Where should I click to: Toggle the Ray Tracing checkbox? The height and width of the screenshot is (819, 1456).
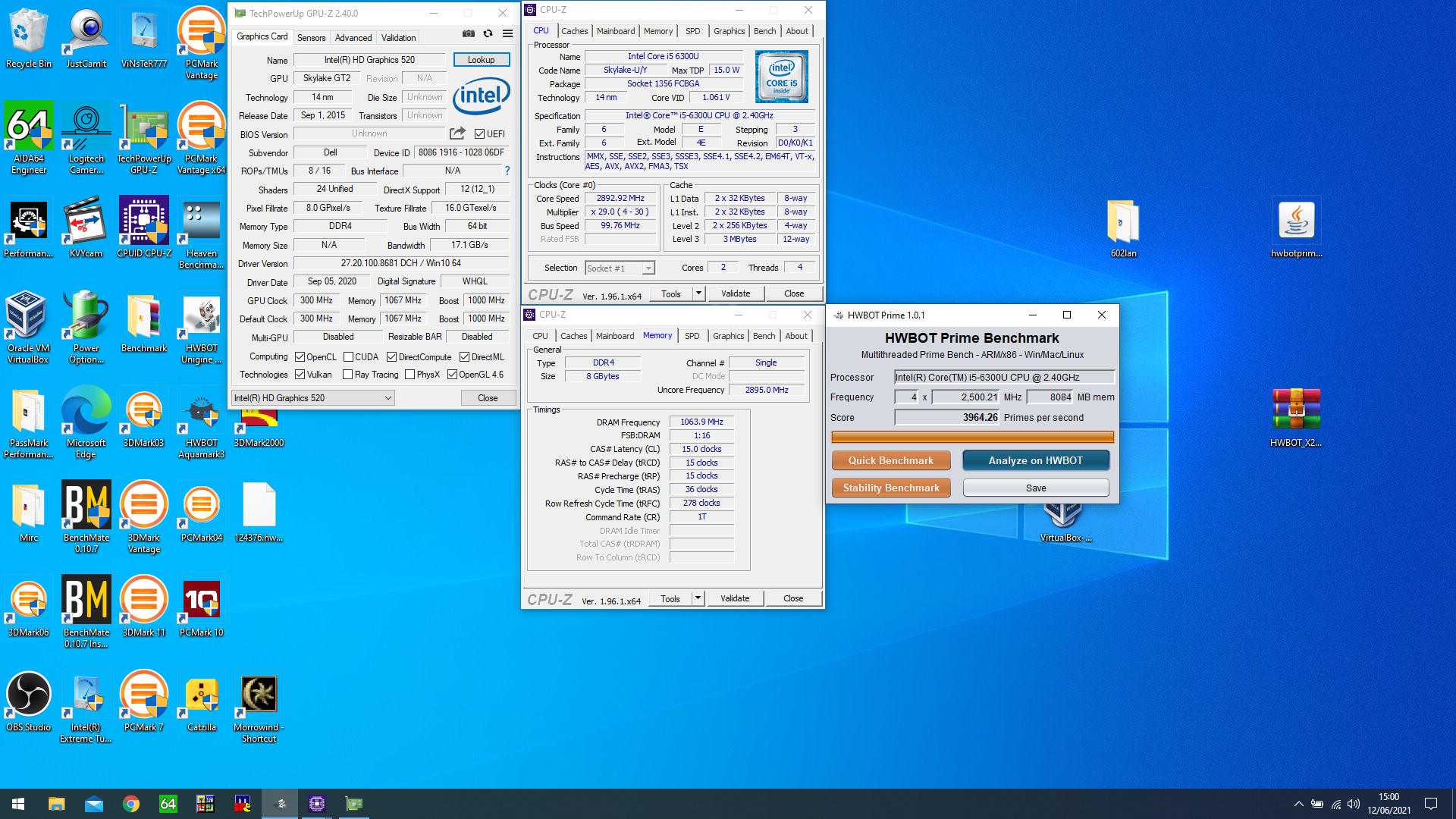[x=347, y=375]
